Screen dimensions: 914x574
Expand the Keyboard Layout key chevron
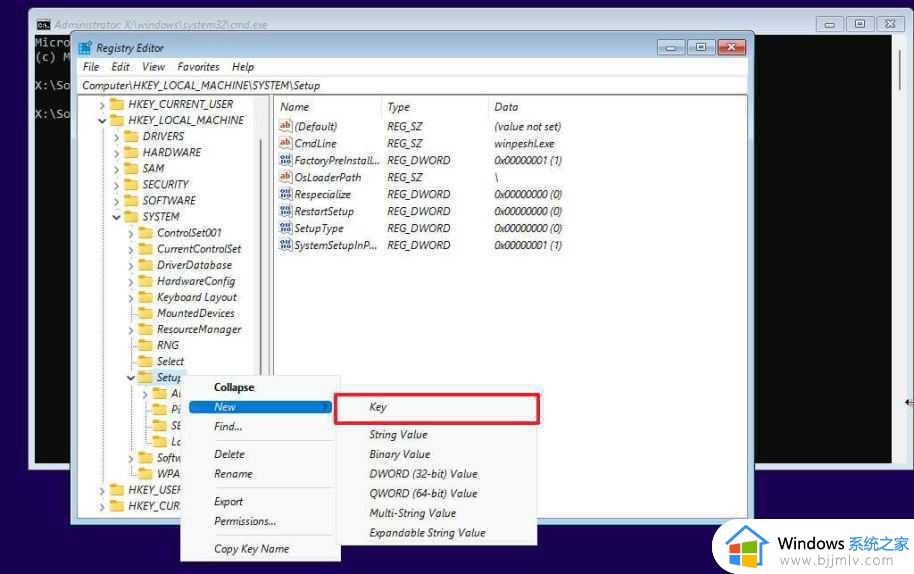point(131,298)
